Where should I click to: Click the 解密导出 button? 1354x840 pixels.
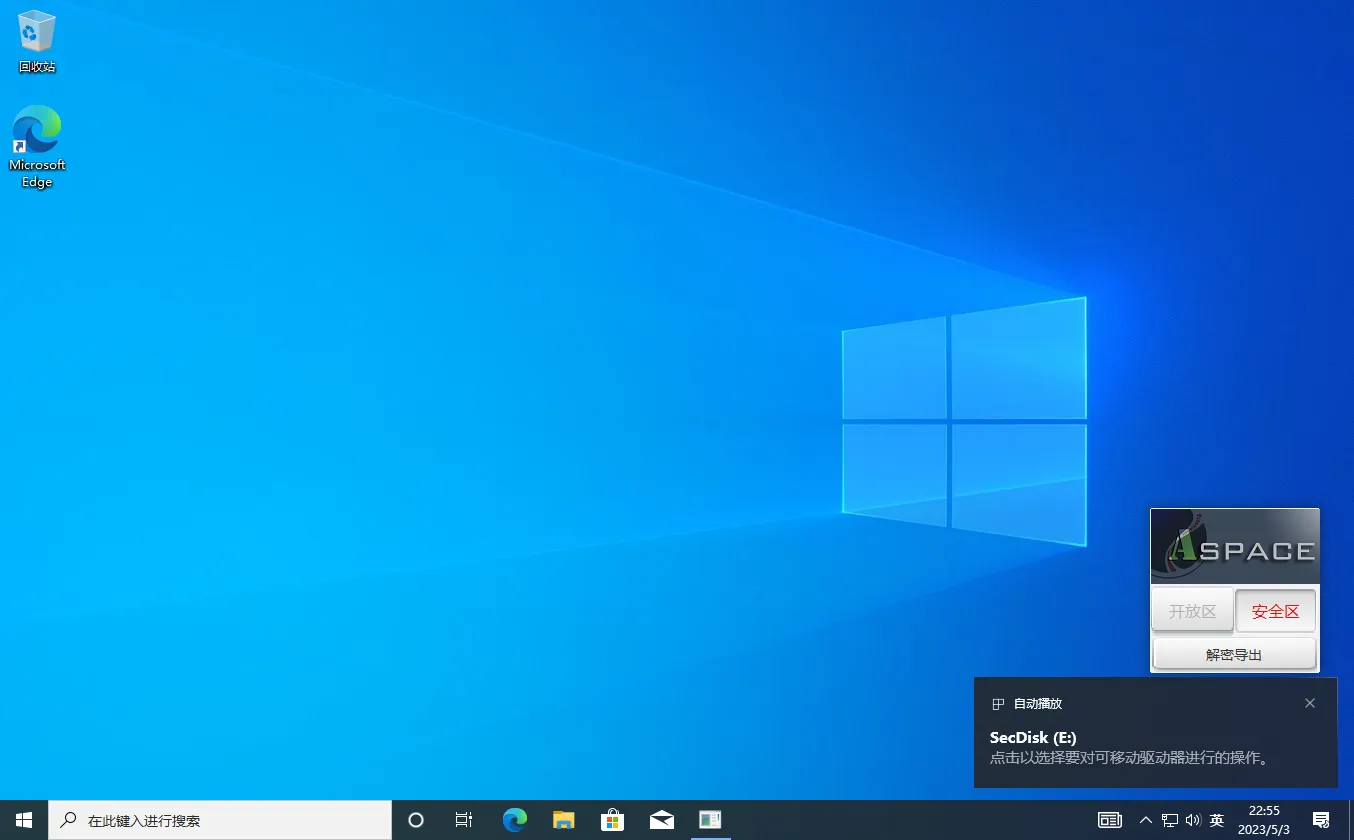click(x=1234, y=653)
